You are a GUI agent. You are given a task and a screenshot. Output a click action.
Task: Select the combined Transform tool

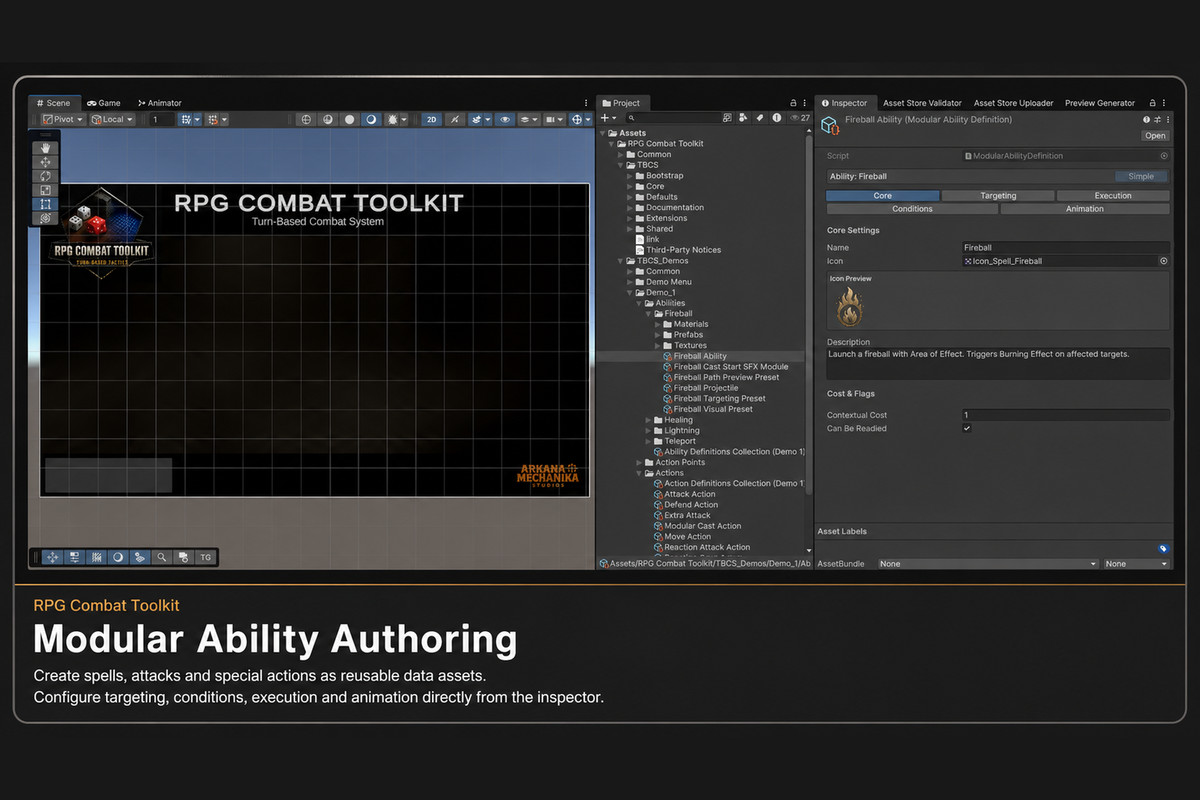tap(45, 218)
